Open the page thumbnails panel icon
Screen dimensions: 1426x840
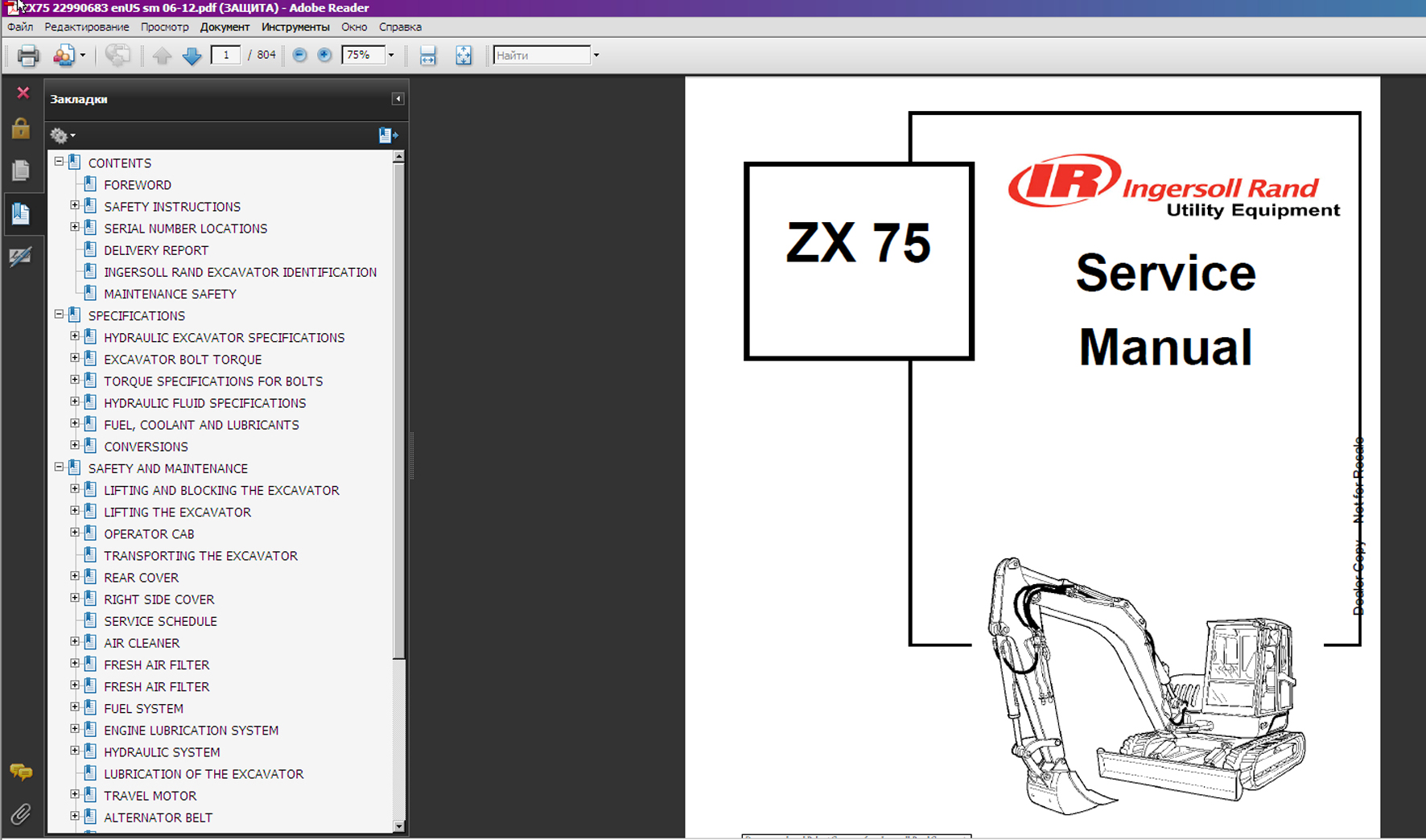pos(21,171)
